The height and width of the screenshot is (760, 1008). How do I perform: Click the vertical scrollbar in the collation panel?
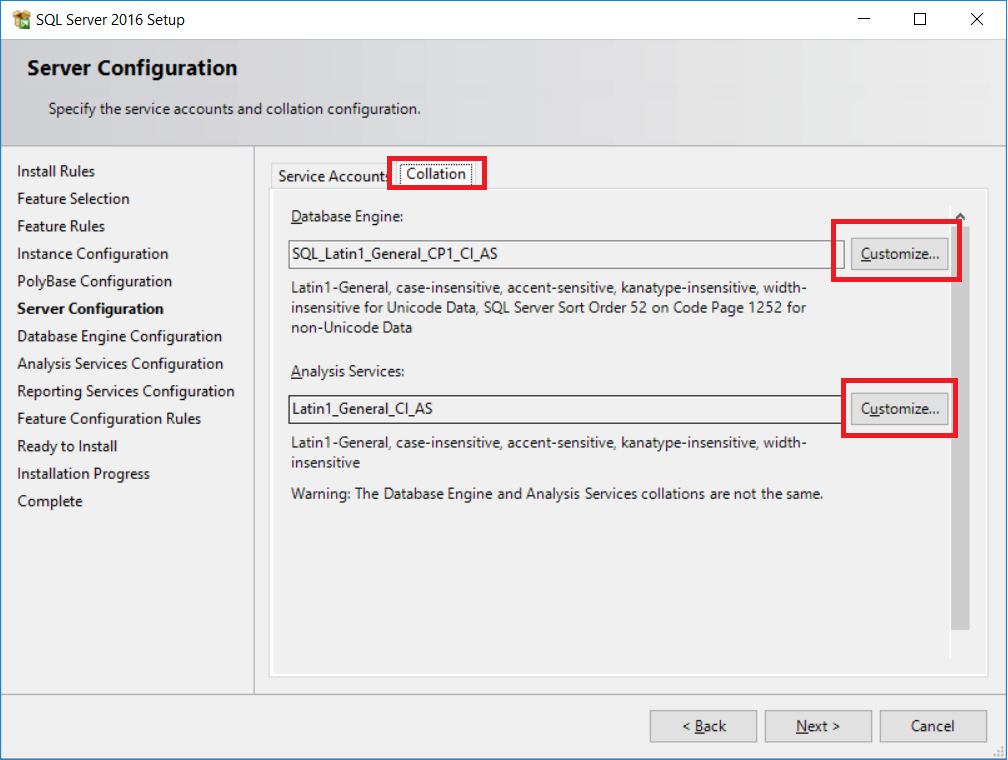pos(960,428)
